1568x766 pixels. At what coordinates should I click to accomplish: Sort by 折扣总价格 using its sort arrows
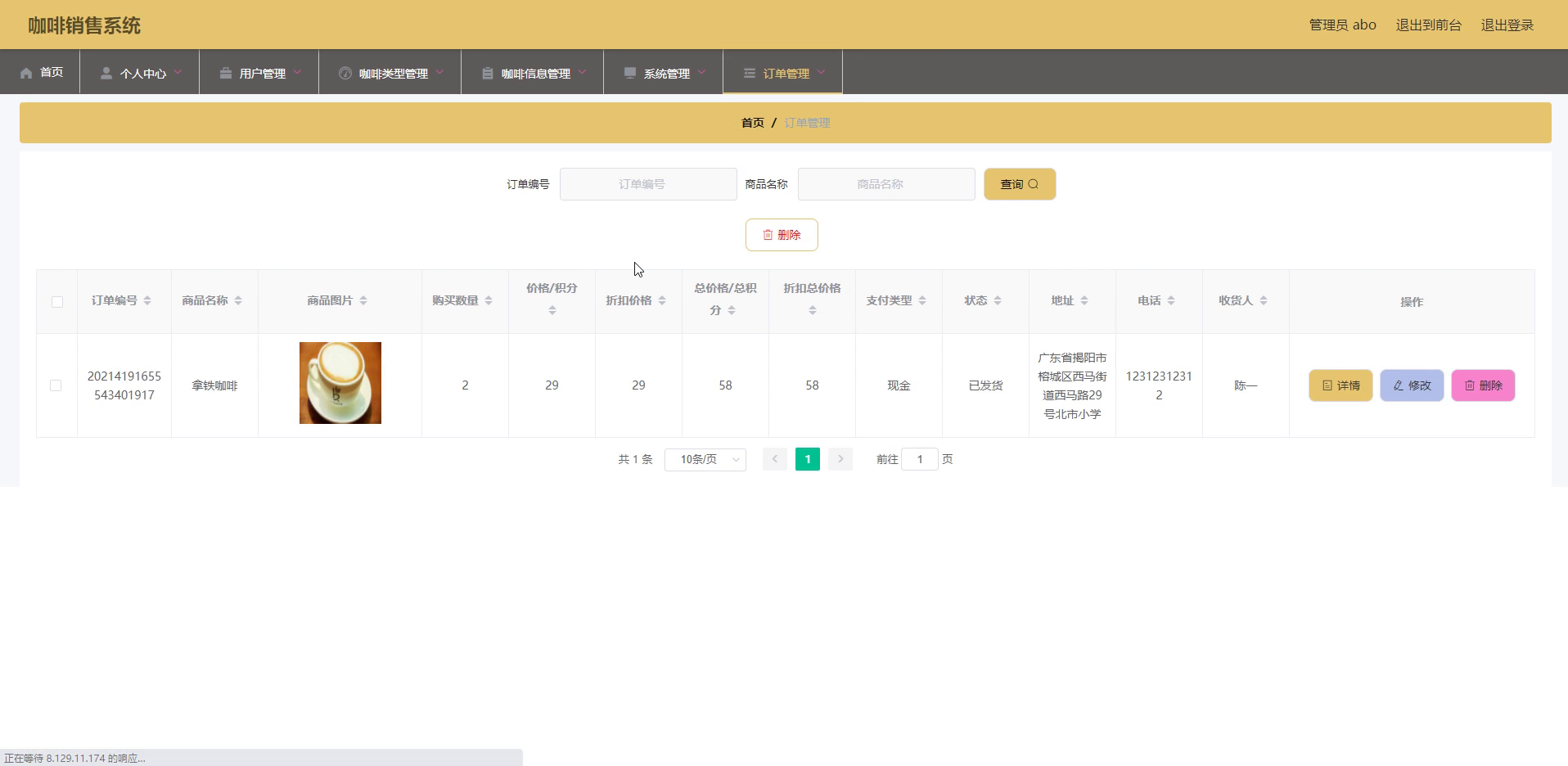tap(813, 310)
